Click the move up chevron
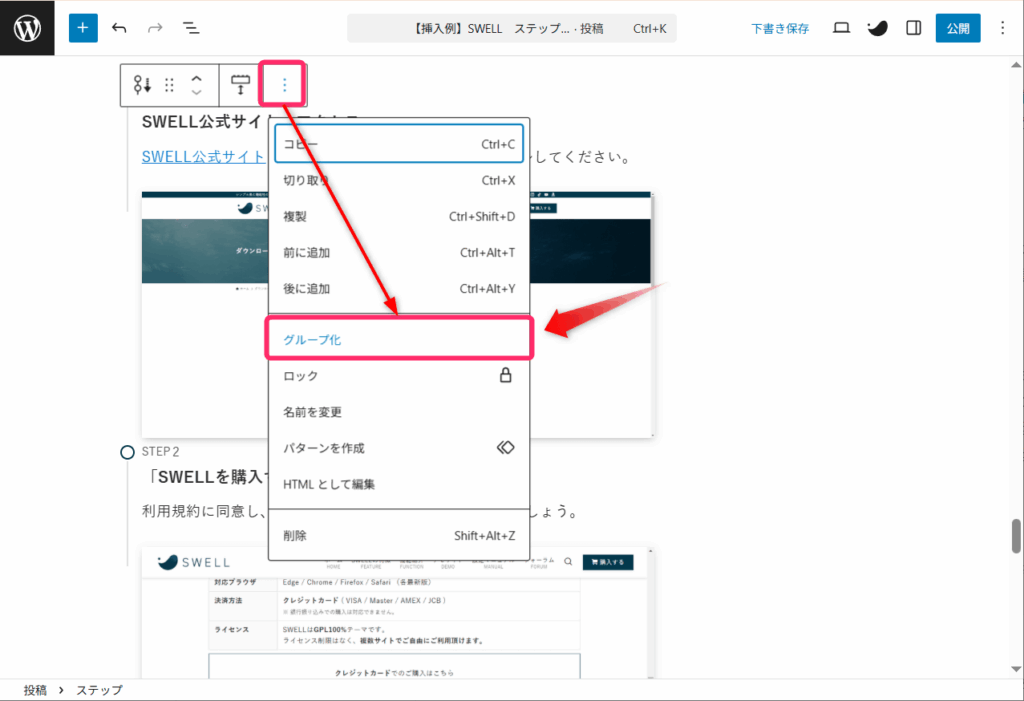This screenshot has height=701, width=1024. [x=197, y=79]
